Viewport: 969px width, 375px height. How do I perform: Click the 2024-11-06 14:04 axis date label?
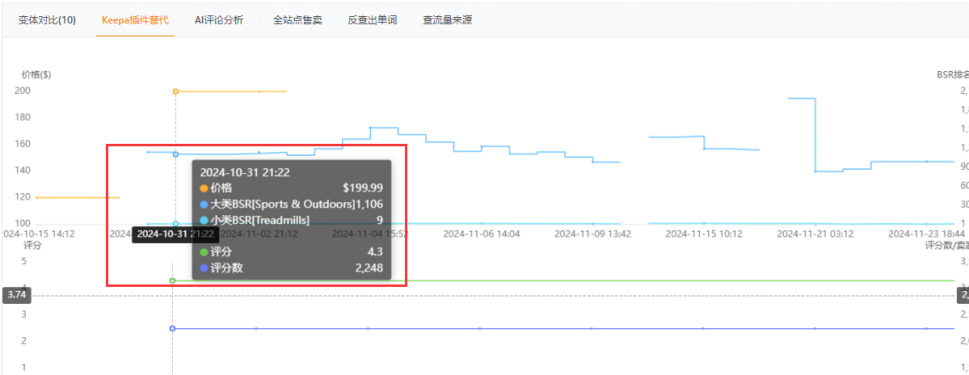point(481,234)
